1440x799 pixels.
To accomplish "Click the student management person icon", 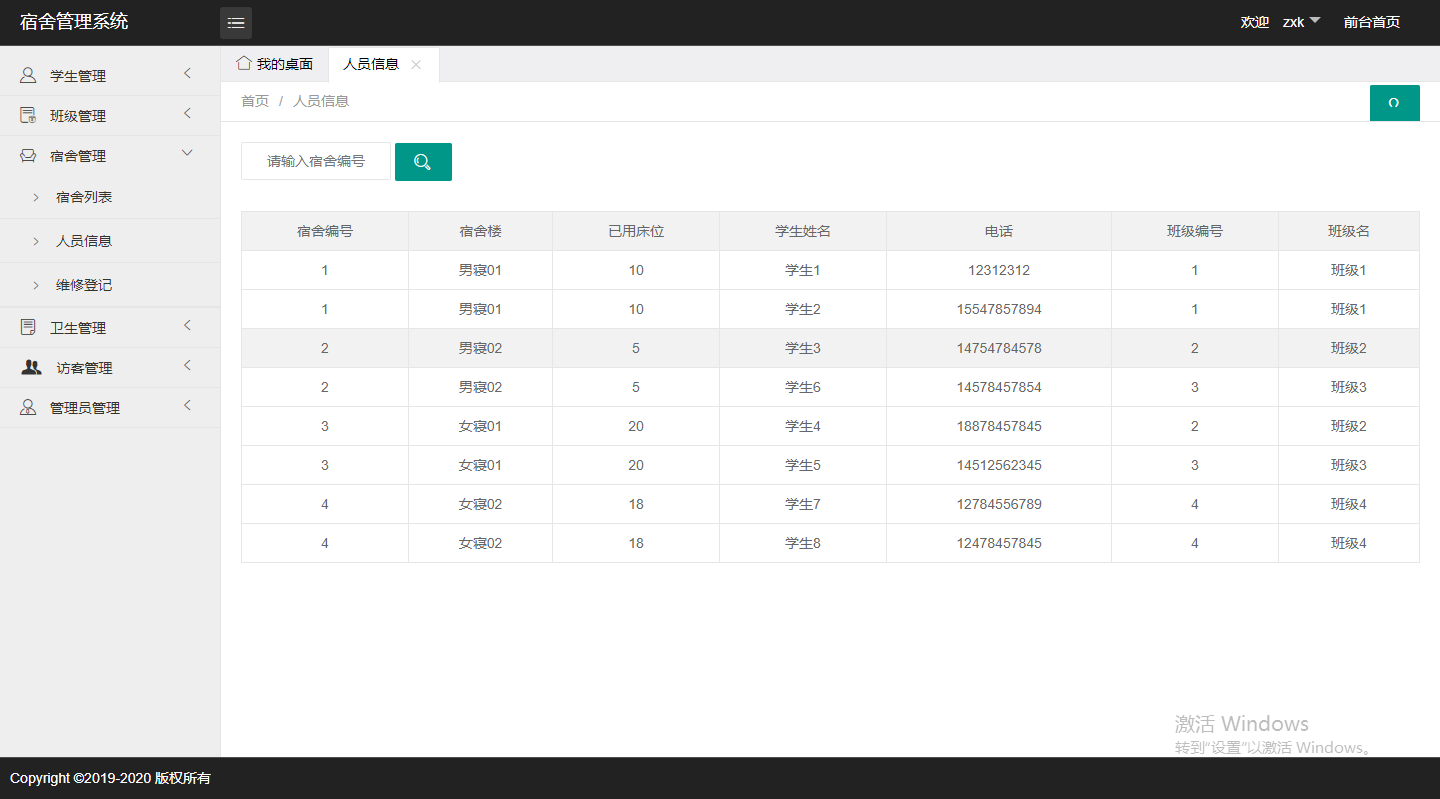I will (x=28, y=75).
